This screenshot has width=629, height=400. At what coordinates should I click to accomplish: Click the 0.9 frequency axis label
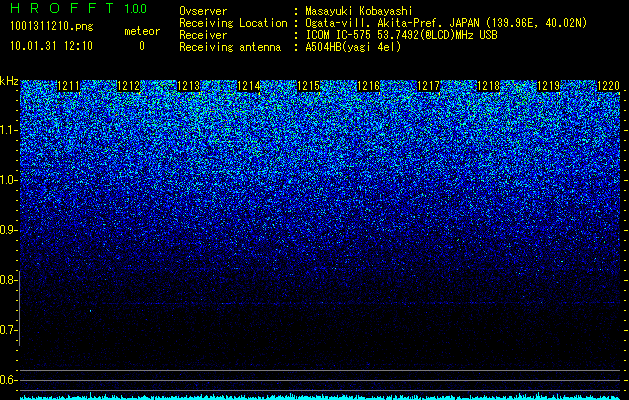coord(8,230)
